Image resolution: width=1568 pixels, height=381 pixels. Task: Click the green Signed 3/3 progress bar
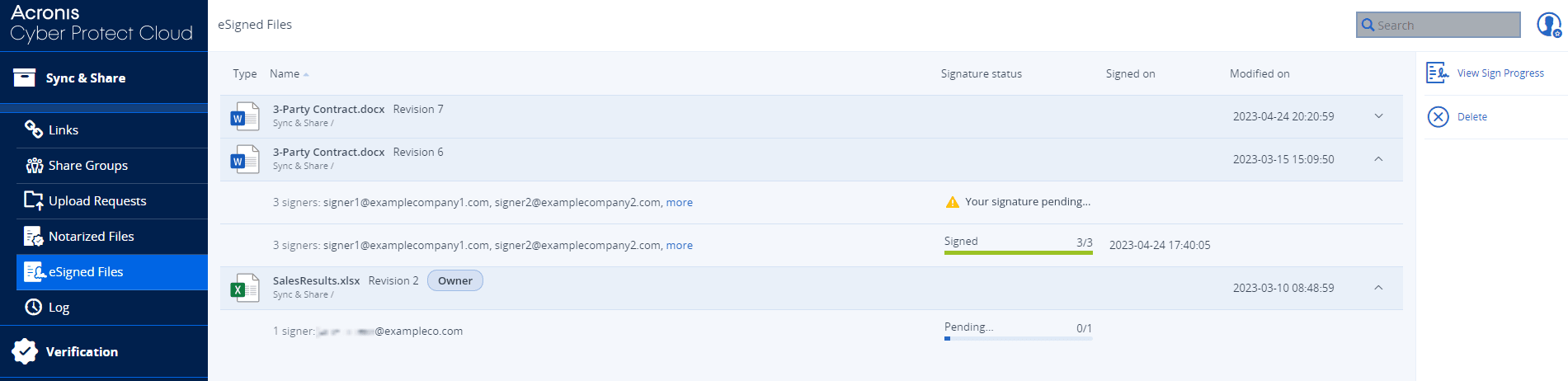pyautogui.click(x=1018, y=252)
